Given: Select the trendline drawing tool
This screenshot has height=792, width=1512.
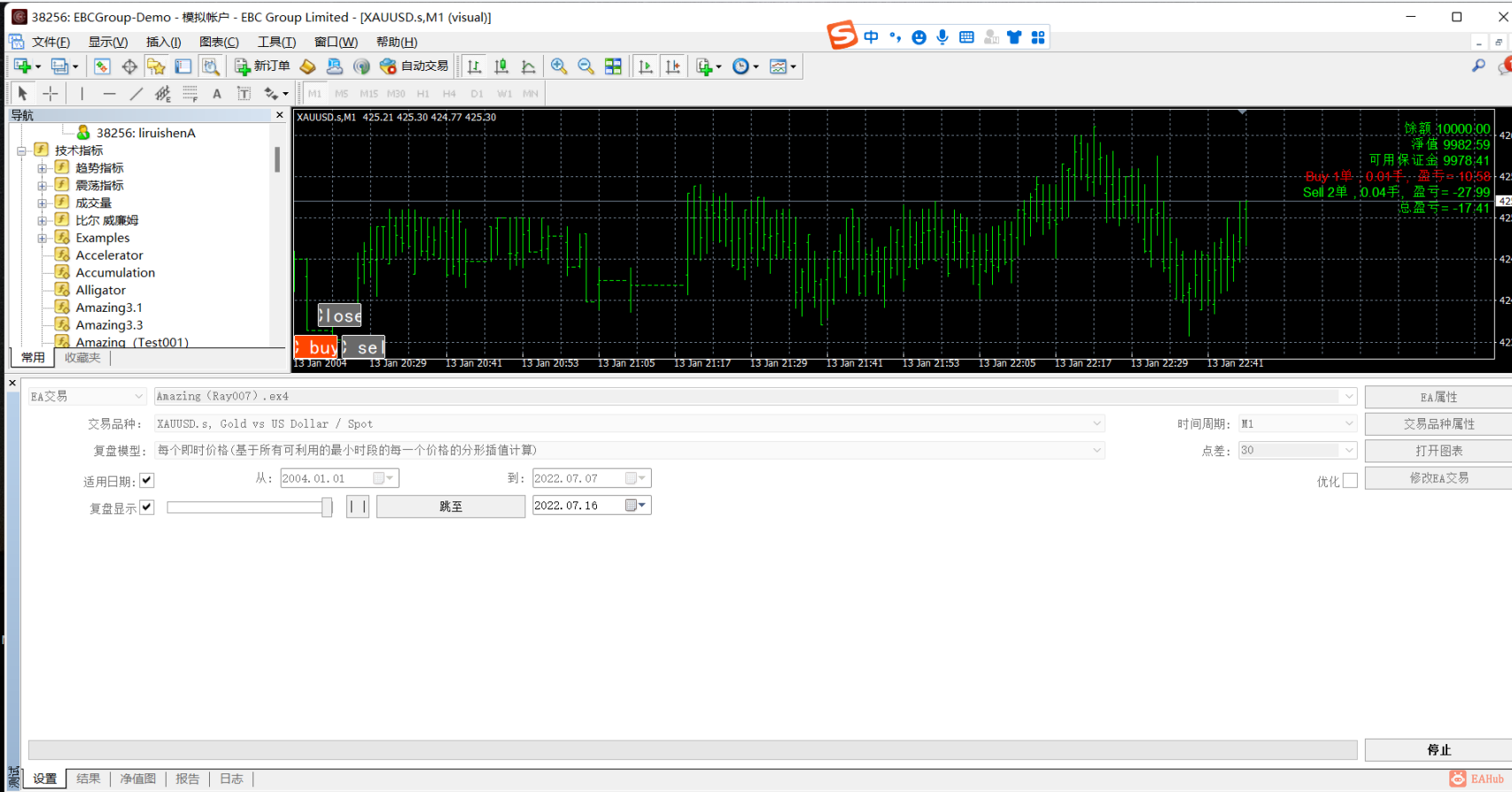Looking at the screenshot, I should click(136, 93).
